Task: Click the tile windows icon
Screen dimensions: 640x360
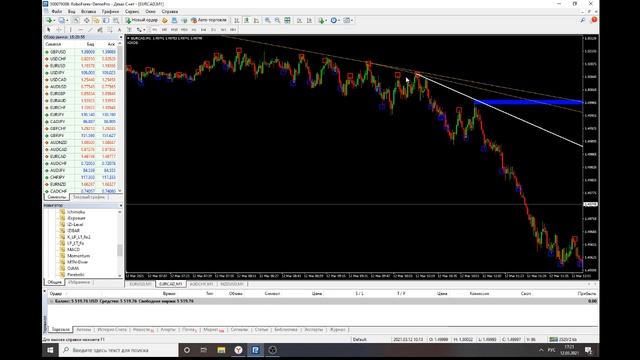Action: [287, 20]
